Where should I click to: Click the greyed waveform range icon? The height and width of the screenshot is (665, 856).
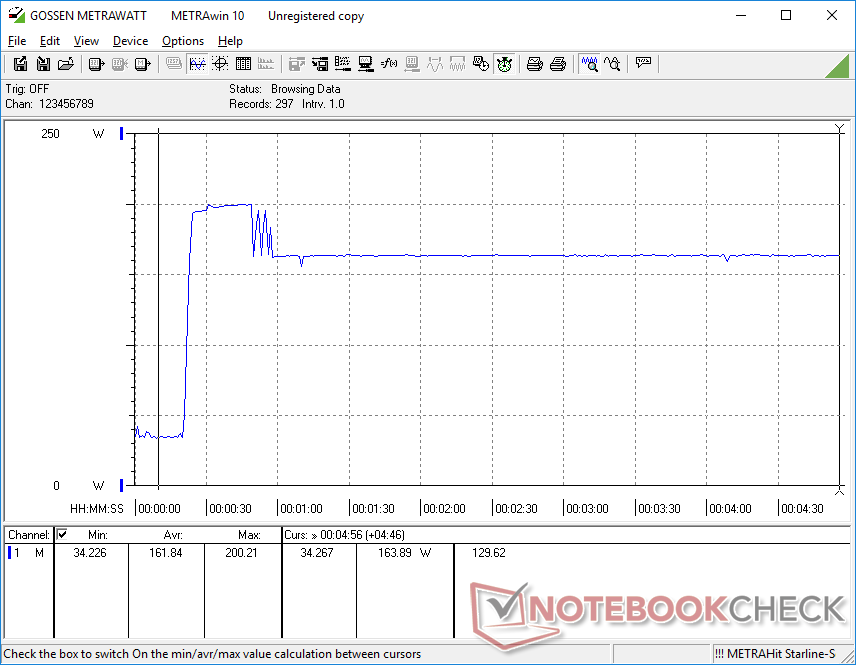tap(457, 64)
